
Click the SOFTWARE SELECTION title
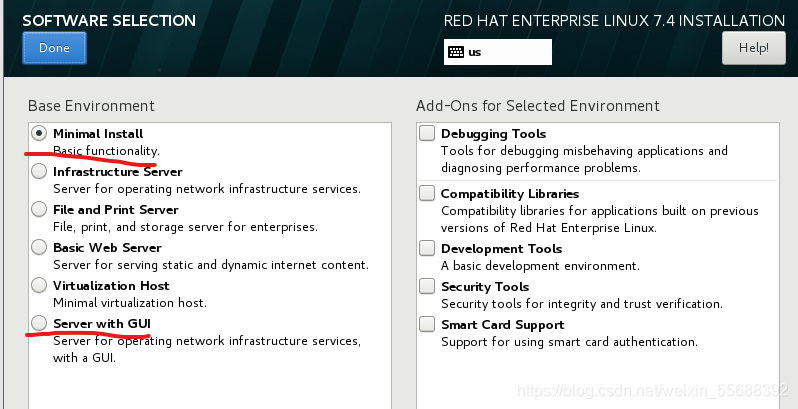pos(109,20)
